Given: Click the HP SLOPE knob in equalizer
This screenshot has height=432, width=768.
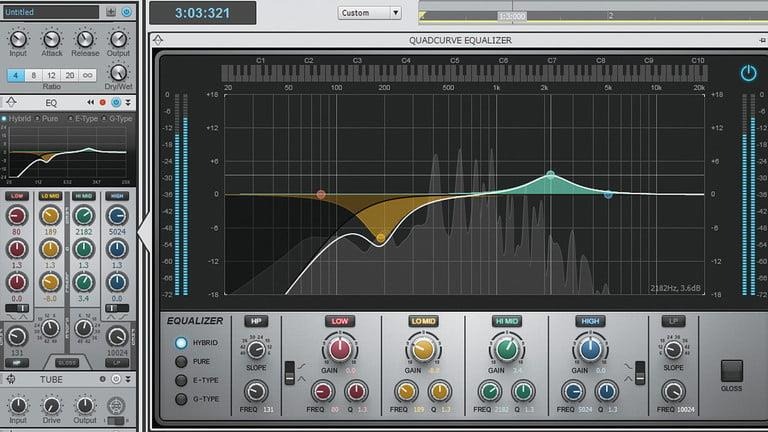Looking at the screenshot, I should (256, 350).
